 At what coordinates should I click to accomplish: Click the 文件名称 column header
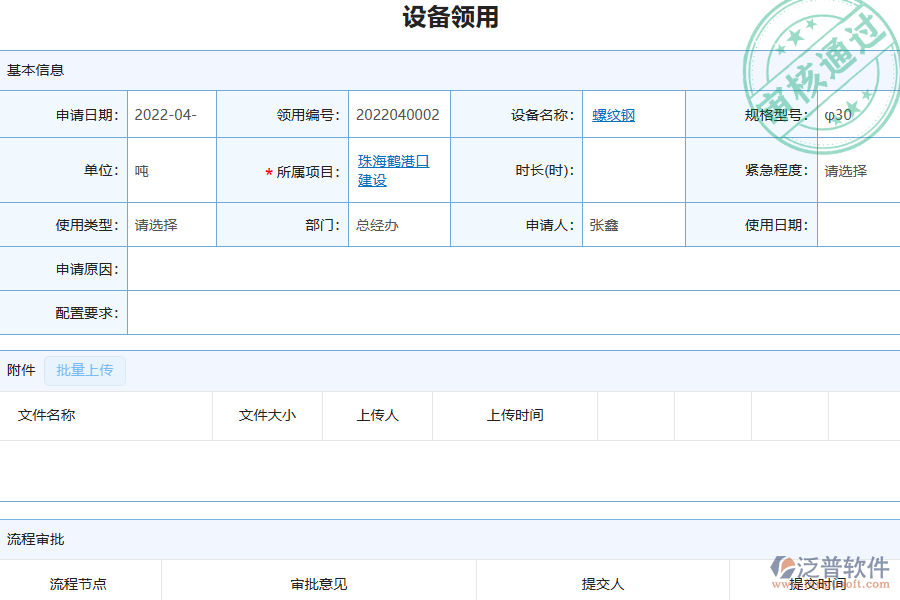click(x=47, y=415)
